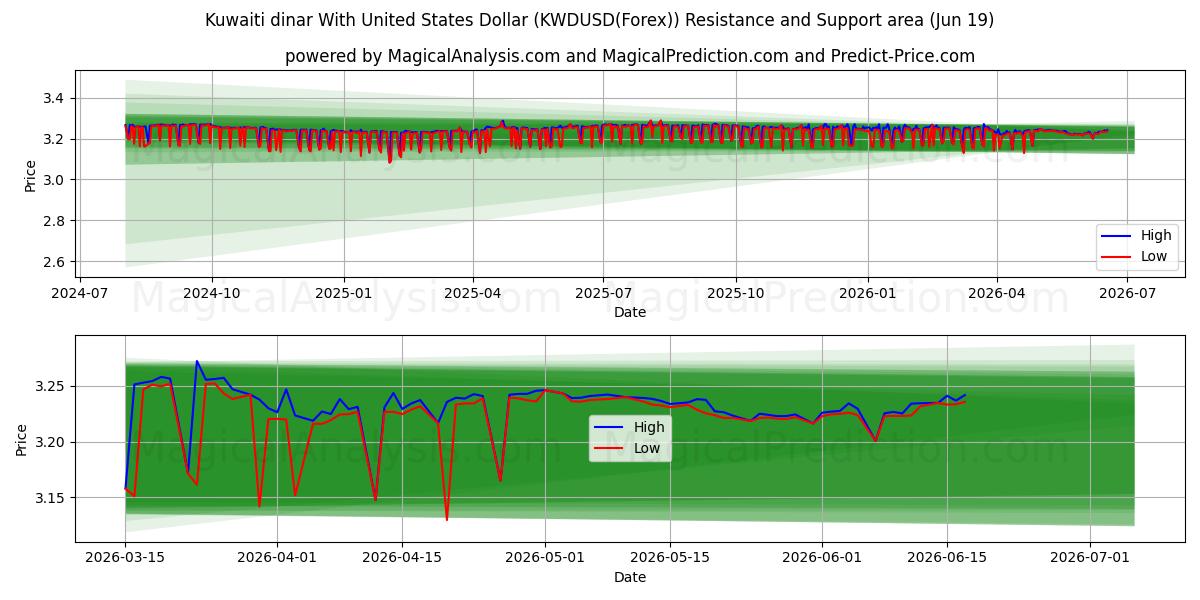Click the 2026-07-01 date tick label
This screenshot has width=1200, height=600.
coord(1090,558)
